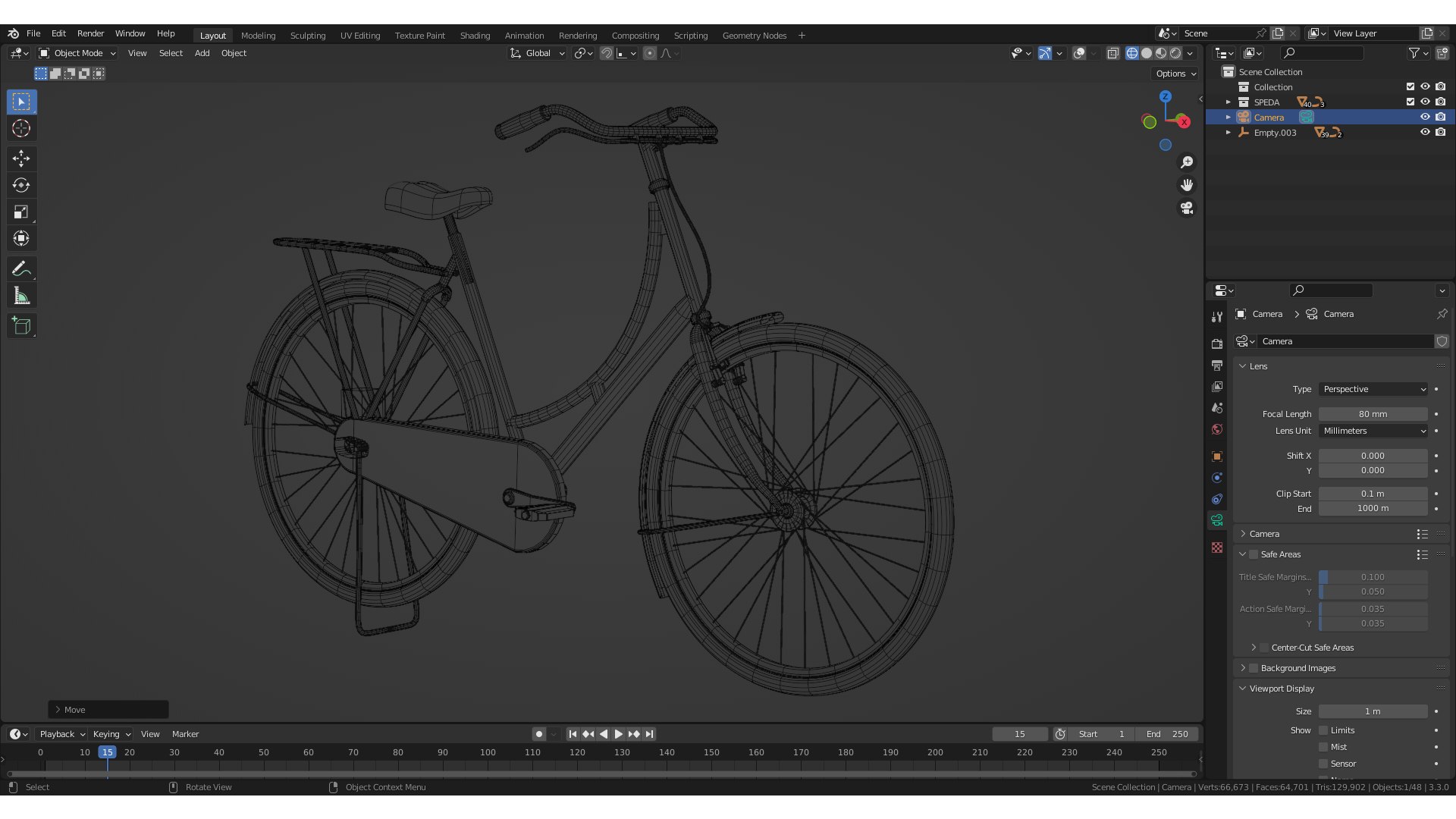This screenshot has height=819, width=1456.
Task: Select the Add Cube tool
Action: (21, 326)
